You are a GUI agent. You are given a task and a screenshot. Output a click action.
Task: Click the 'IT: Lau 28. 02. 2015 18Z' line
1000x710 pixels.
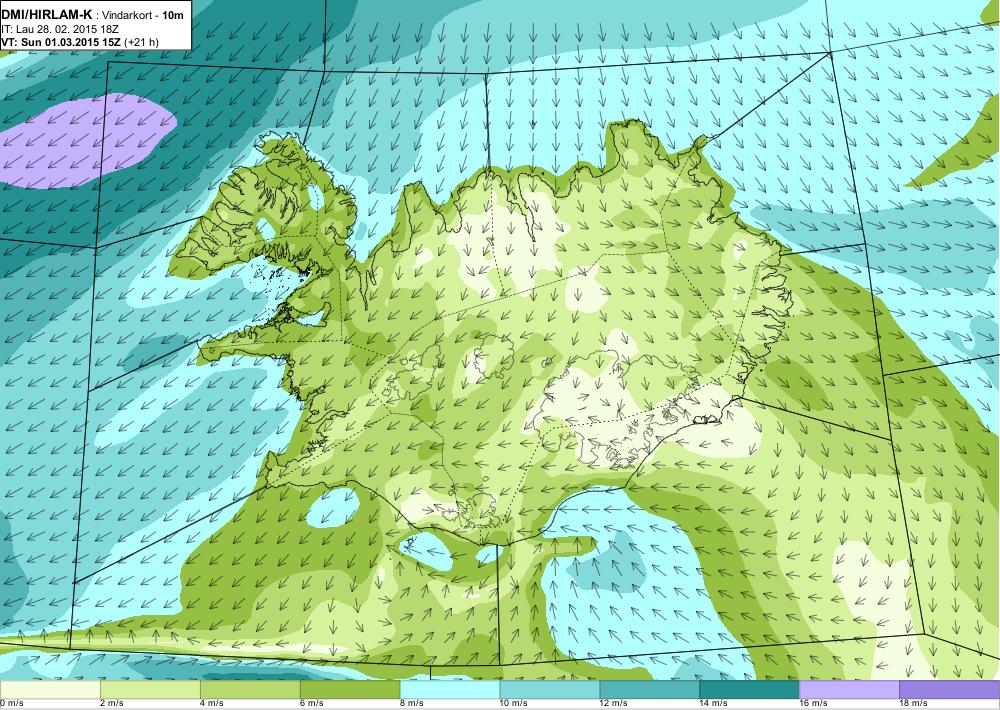click(60, 29)
